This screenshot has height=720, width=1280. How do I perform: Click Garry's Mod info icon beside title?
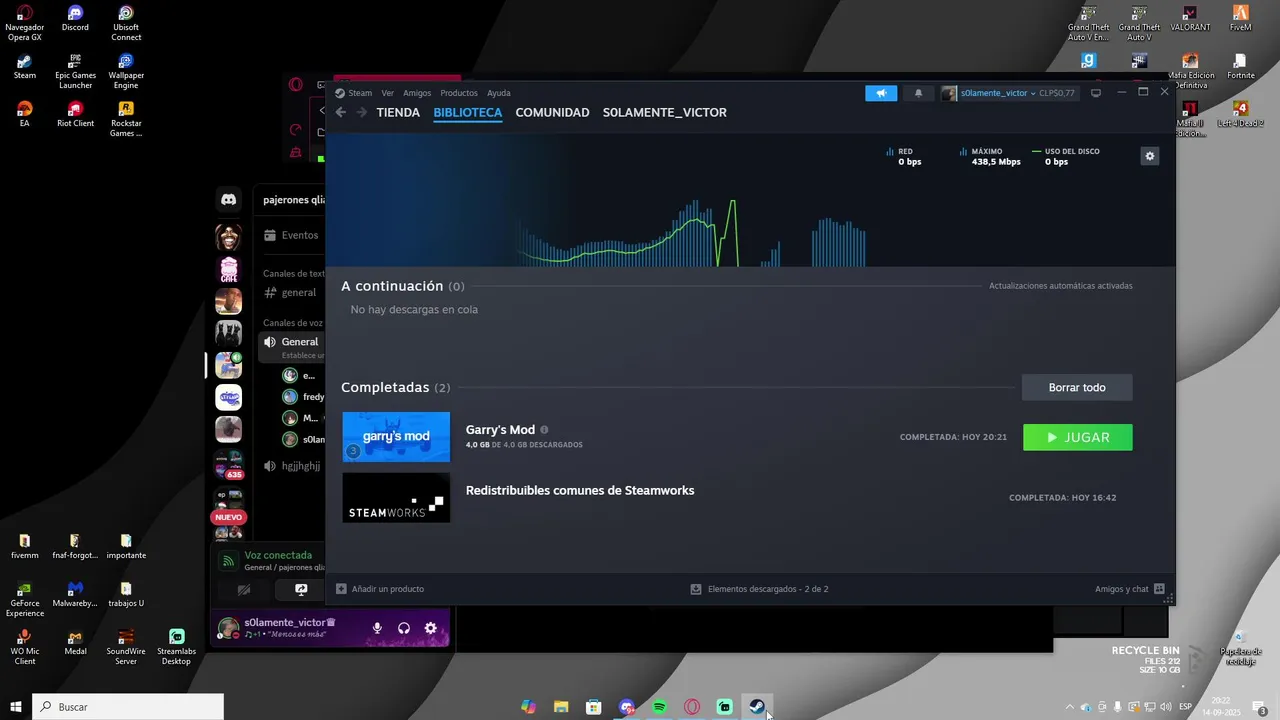pos(544,430)
